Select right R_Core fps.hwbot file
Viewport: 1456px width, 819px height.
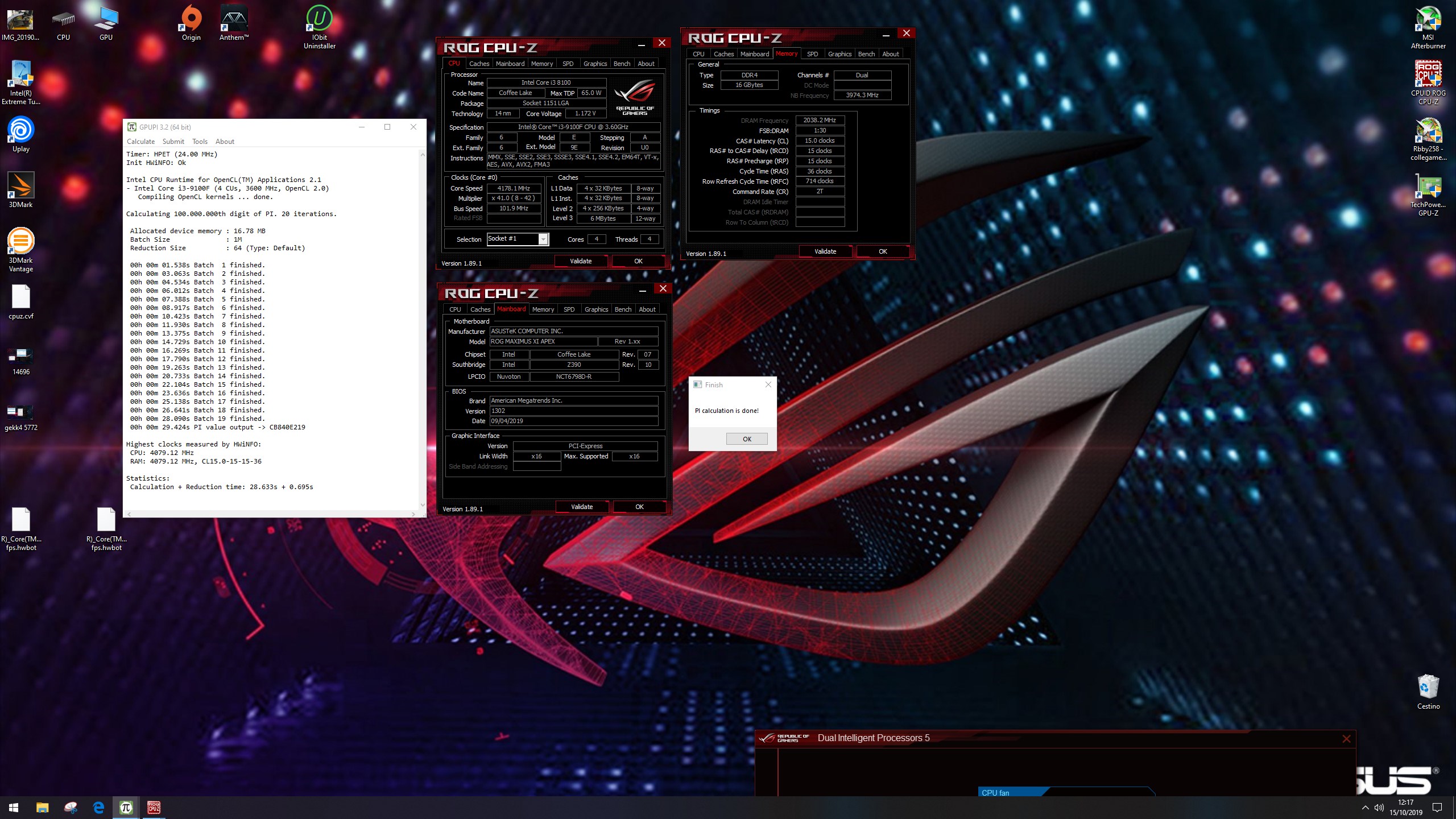[106, 529]
